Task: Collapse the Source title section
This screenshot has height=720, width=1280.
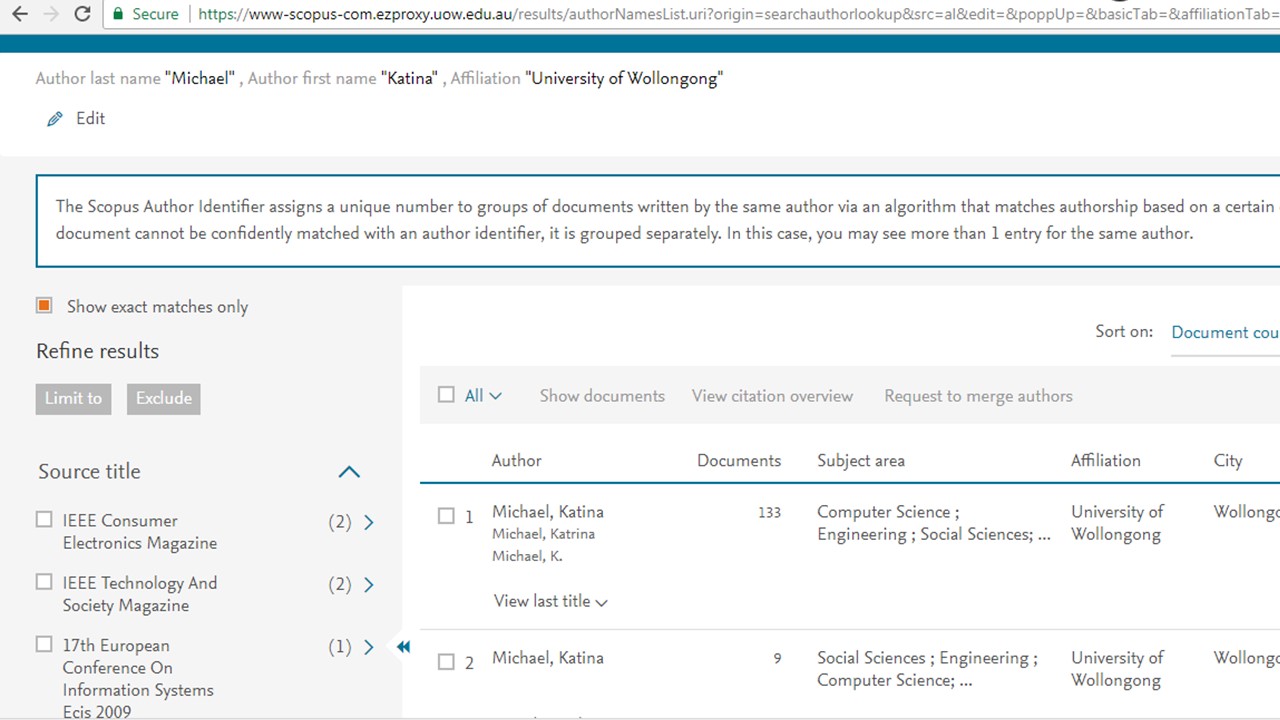Action: click(349, 472)
